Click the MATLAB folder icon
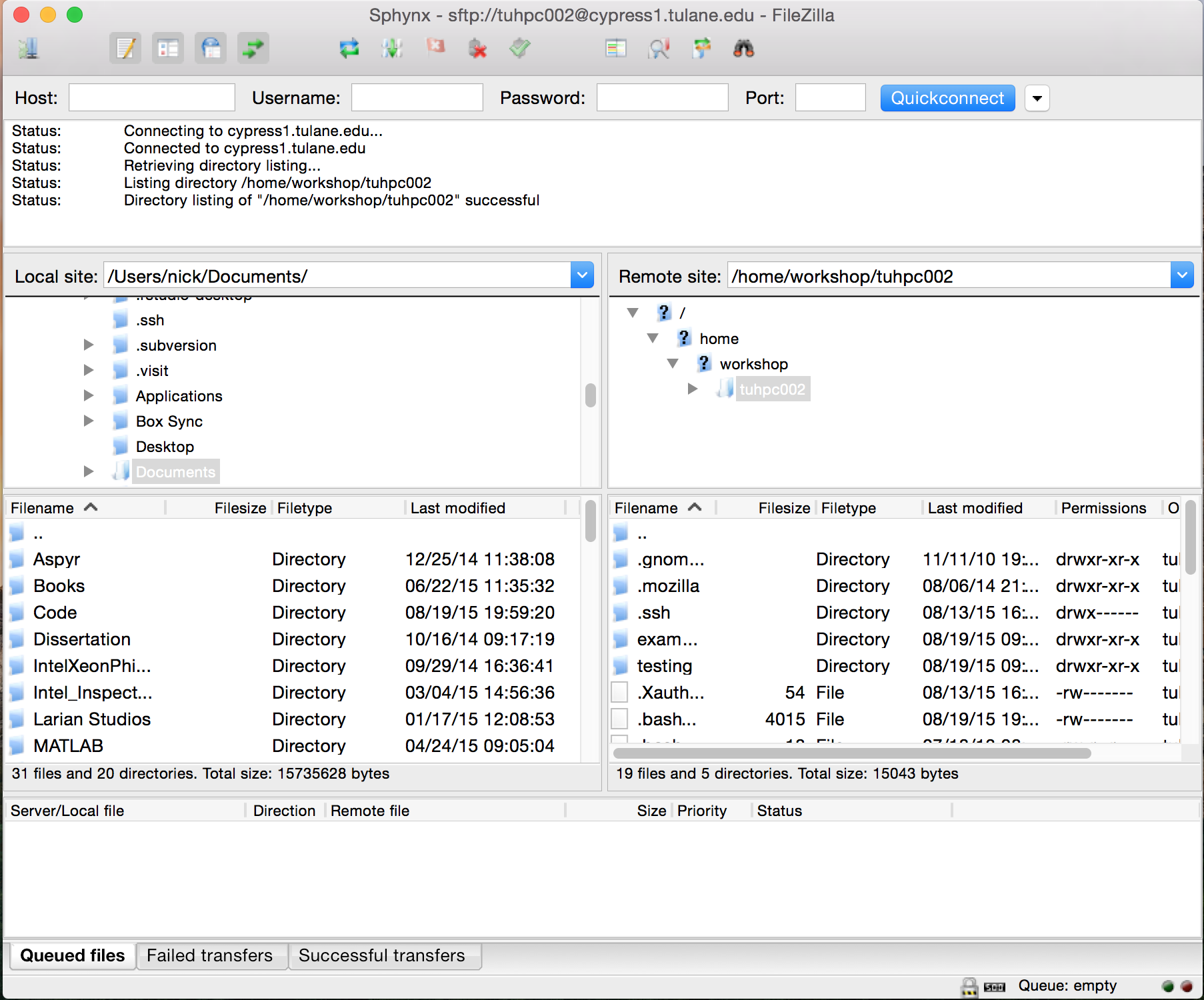 (17, 746)
